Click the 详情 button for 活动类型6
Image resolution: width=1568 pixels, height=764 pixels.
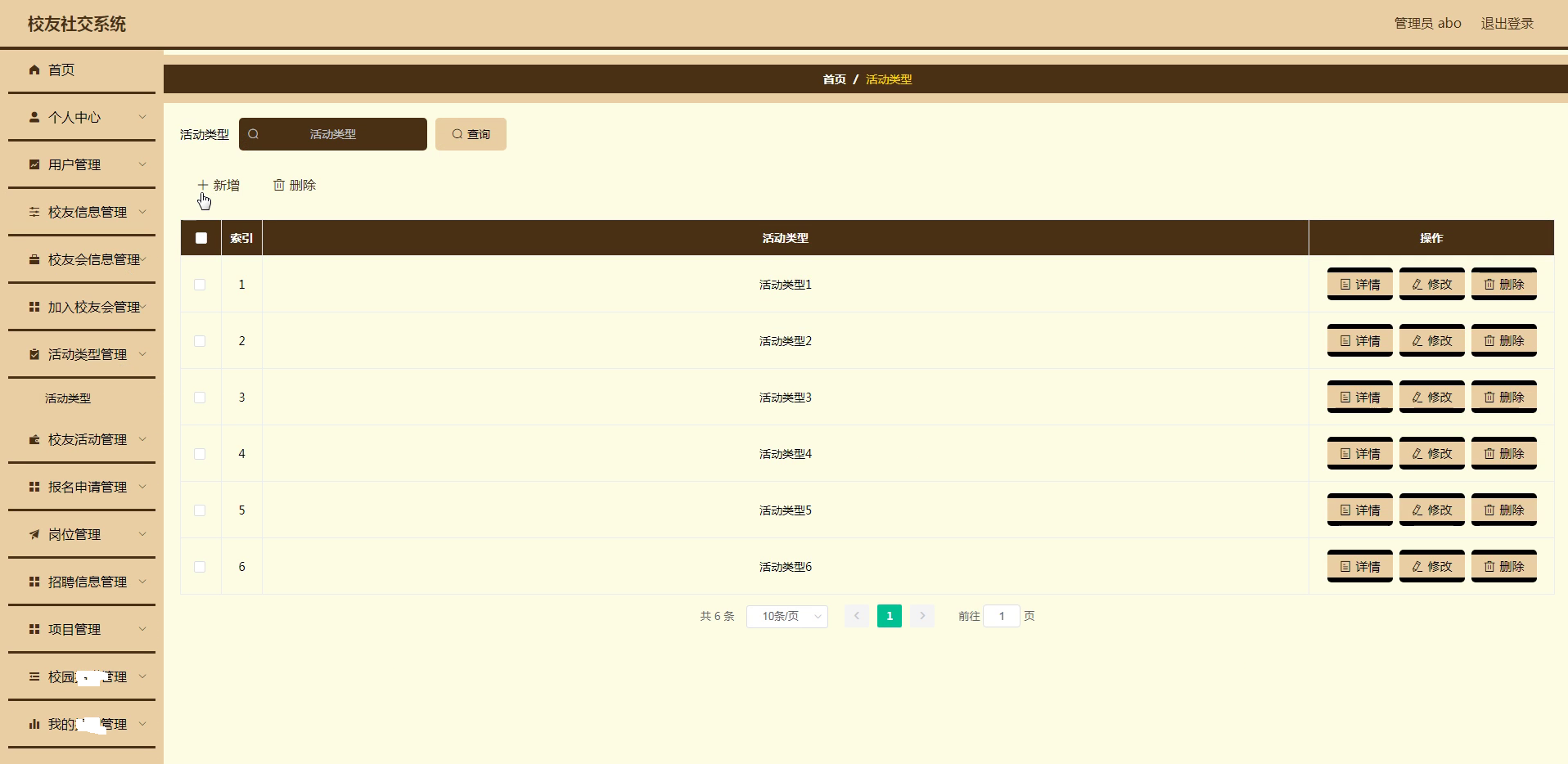point(1360,566)
